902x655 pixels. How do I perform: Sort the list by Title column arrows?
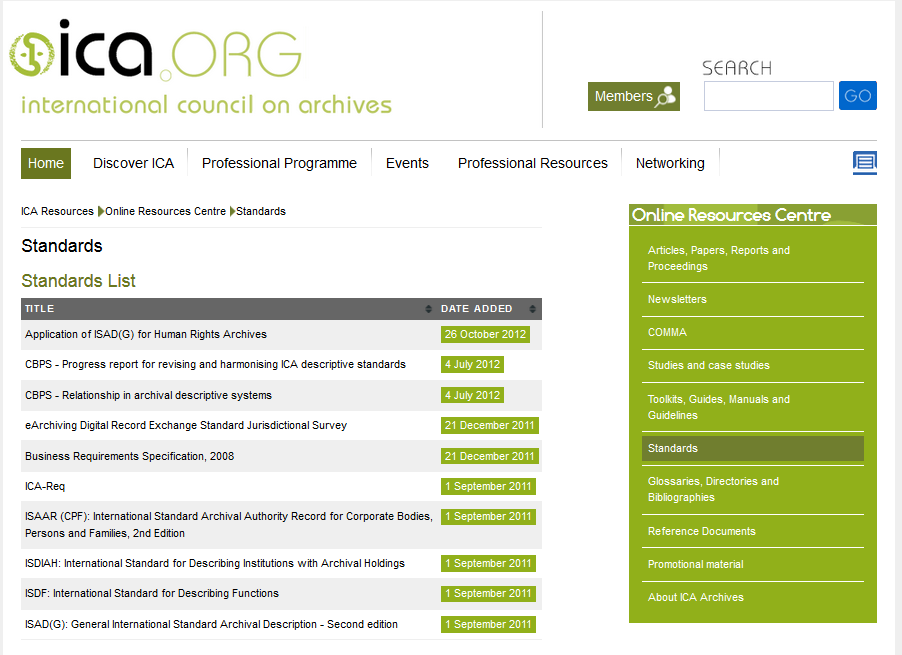click(429, 309)
